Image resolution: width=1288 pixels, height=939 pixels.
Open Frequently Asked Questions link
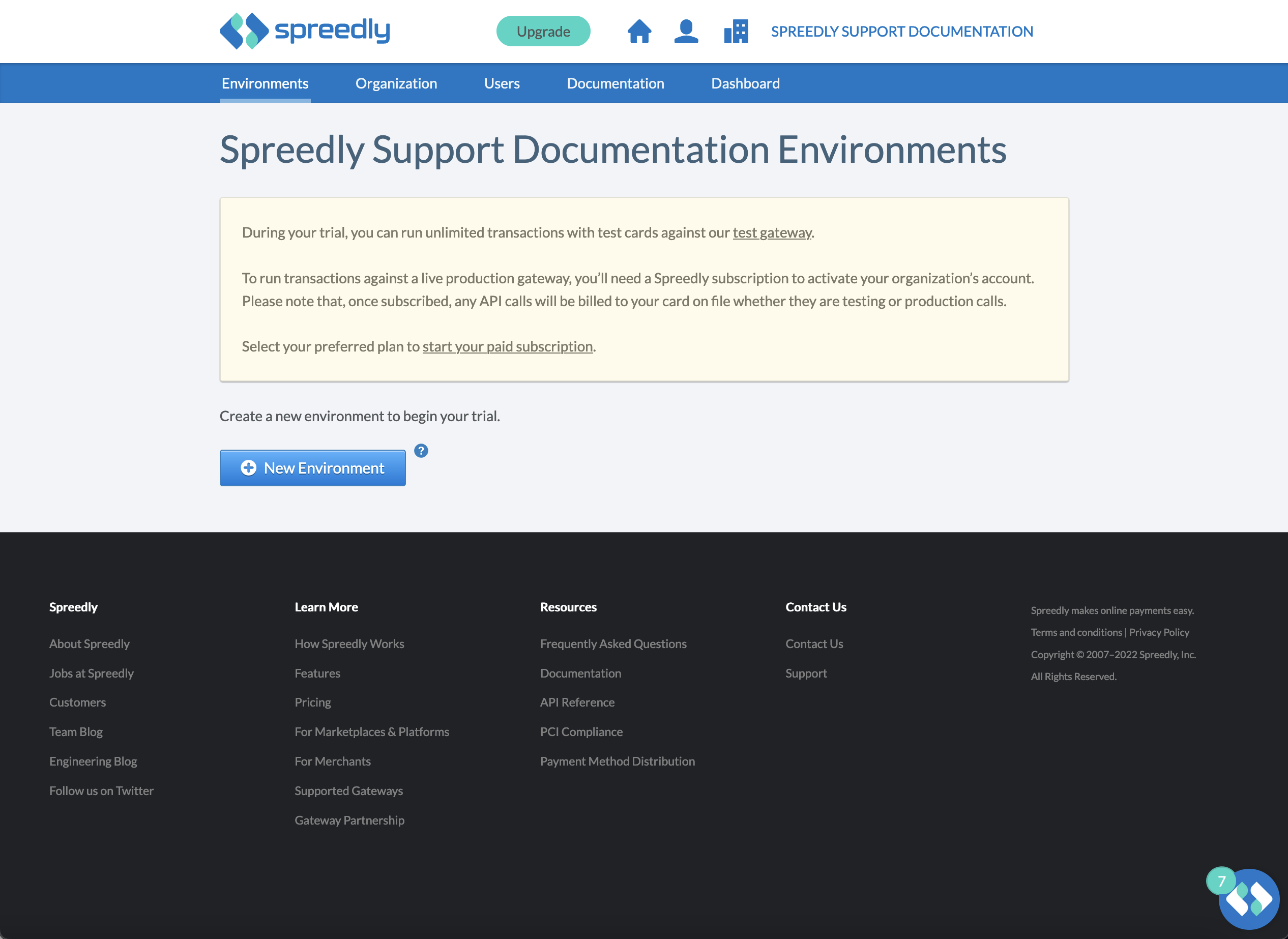[613, 643]
